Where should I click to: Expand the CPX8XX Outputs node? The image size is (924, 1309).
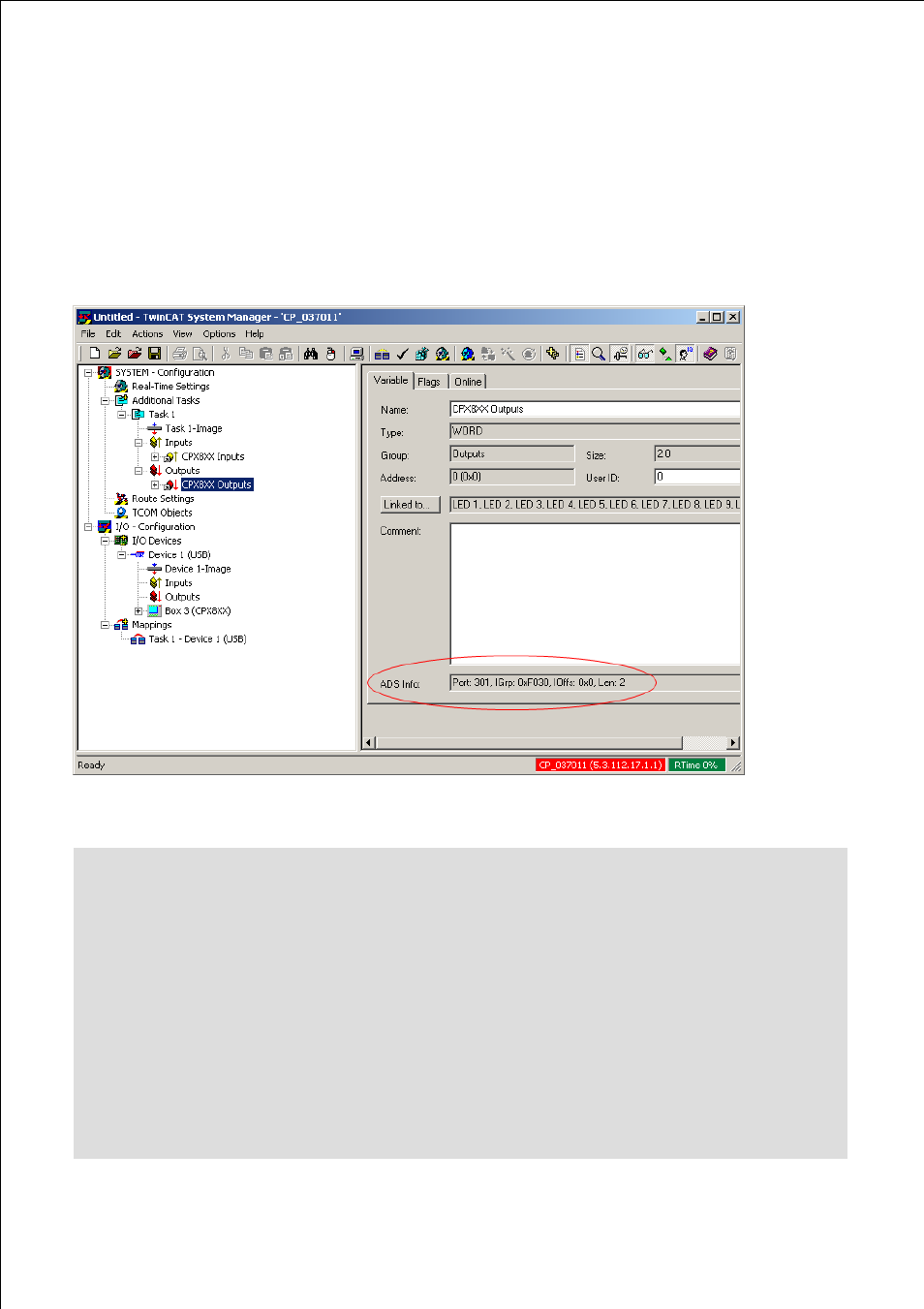coord(154,484)
